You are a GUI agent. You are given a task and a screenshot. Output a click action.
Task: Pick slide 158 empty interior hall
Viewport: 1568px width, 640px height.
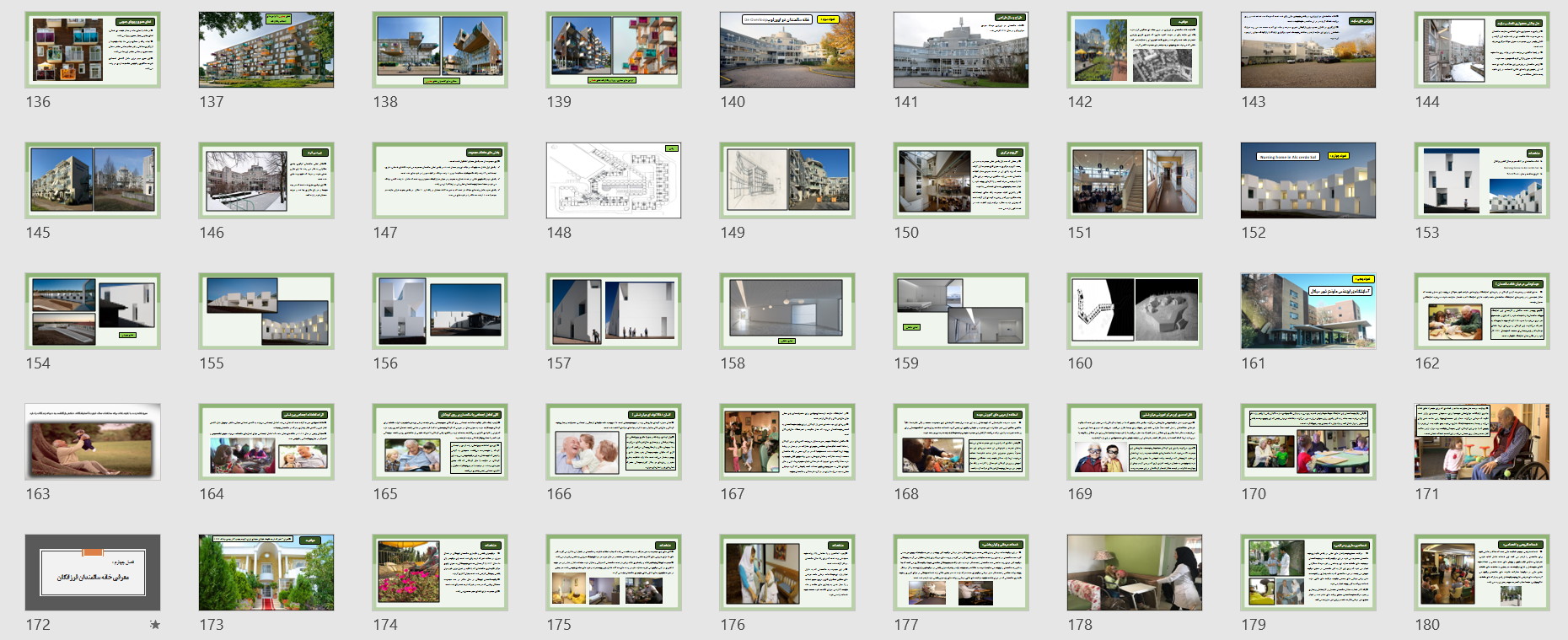click(787, 311)
